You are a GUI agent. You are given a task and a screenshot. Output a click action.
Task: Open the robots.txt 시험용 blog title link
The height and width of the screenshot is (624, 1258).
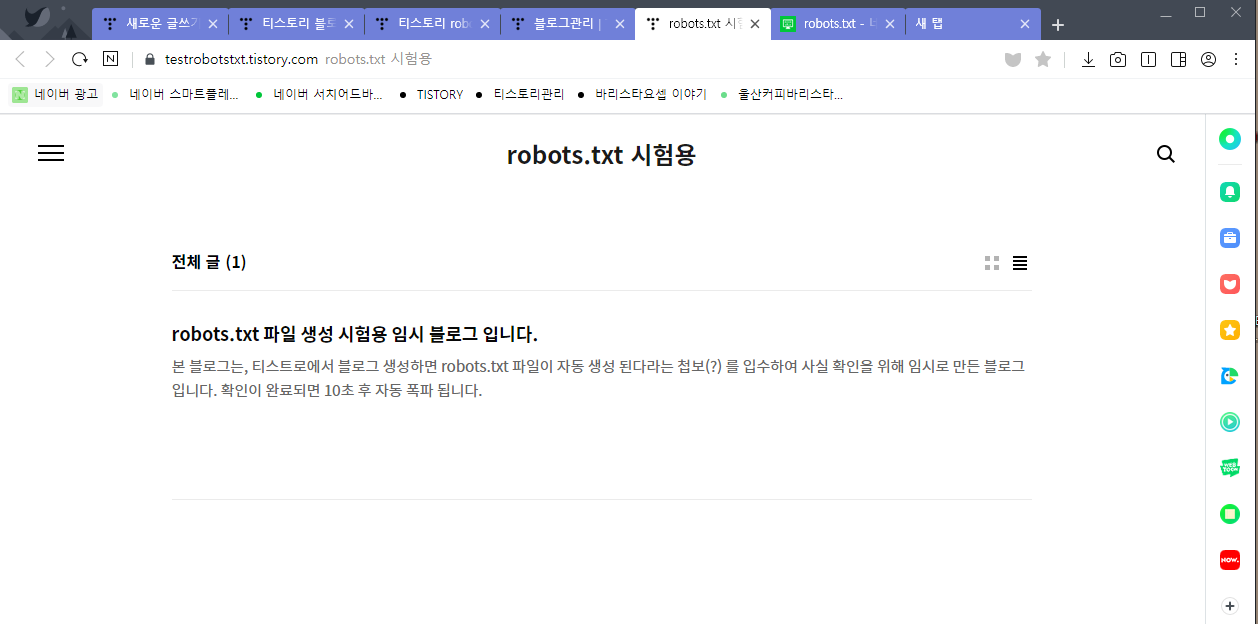601,155
